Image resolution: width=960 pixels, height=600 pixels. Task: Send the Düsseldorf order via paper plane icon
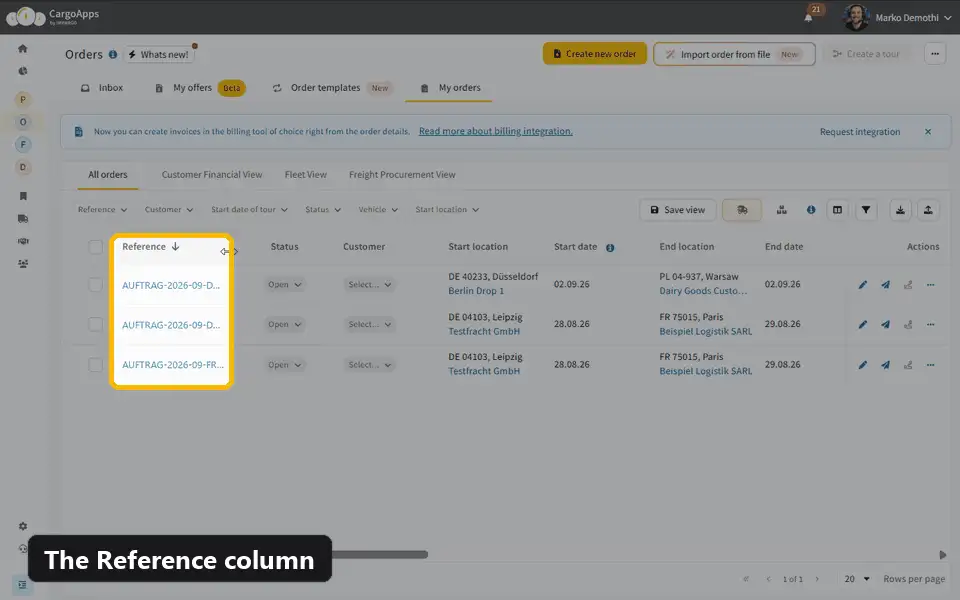[885, 285]
